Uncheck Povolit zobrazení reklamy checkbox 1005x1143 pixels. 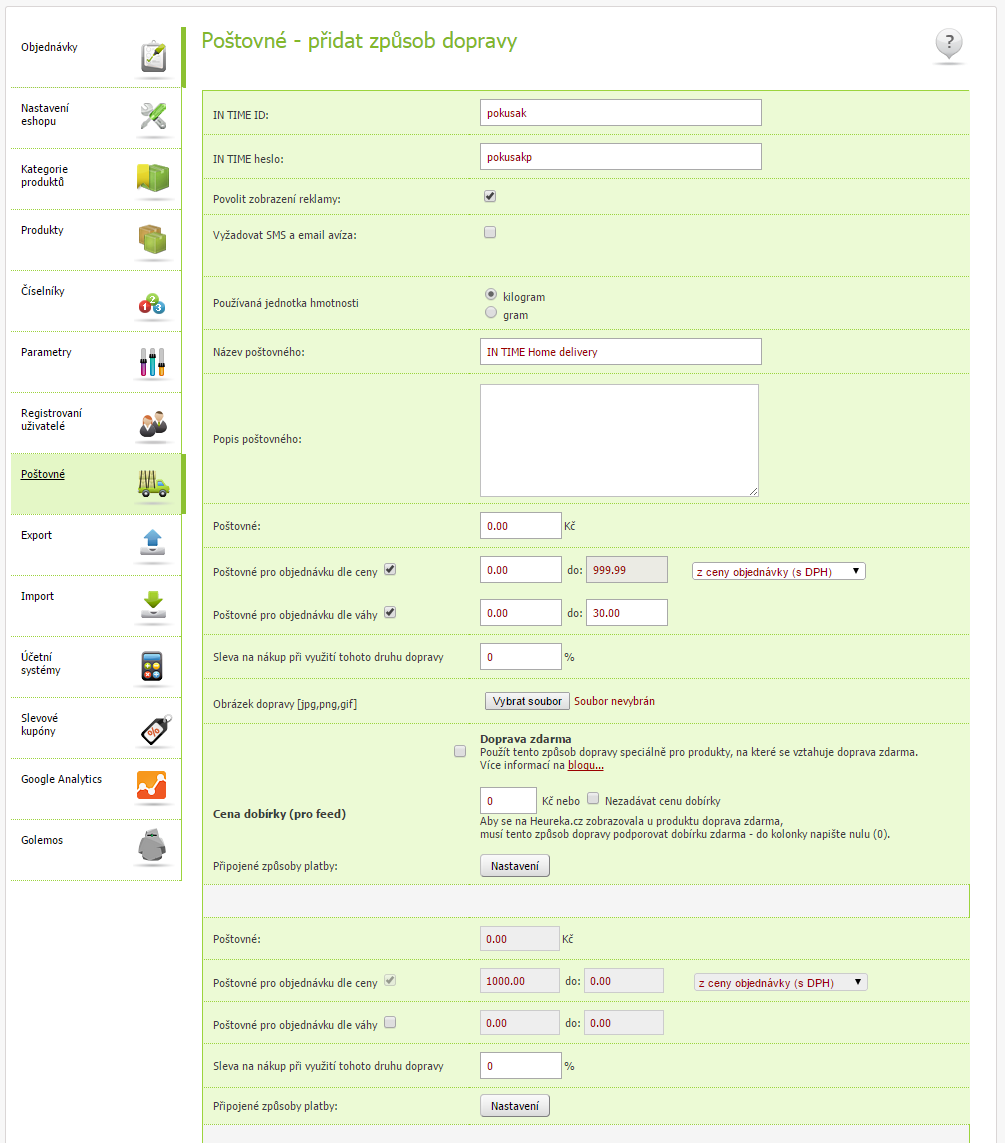[490, 196]
